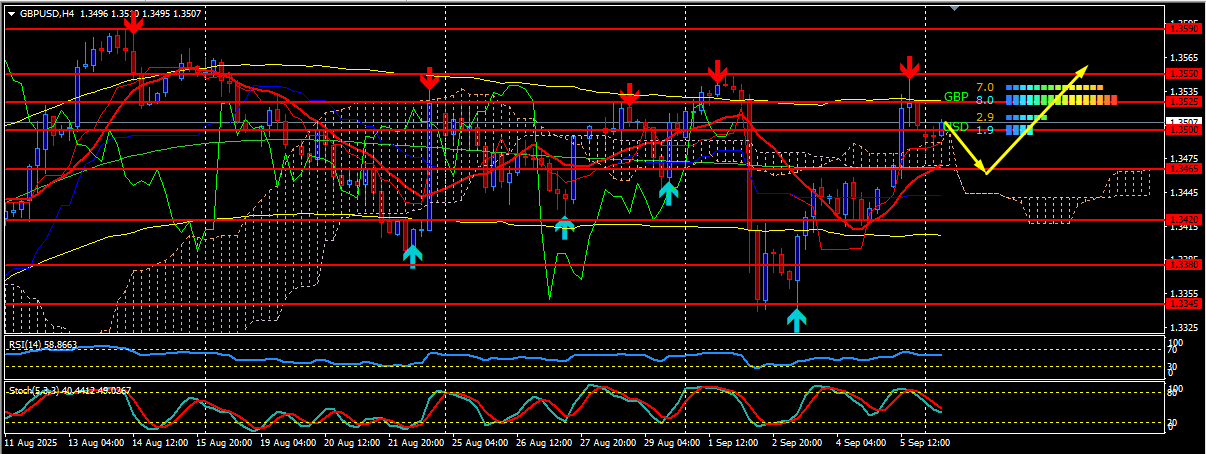The height and width of the screenshot is (454, 1206).
Task: Click the 29 Aug 04:00 time axis label
Action: [671, 441]
